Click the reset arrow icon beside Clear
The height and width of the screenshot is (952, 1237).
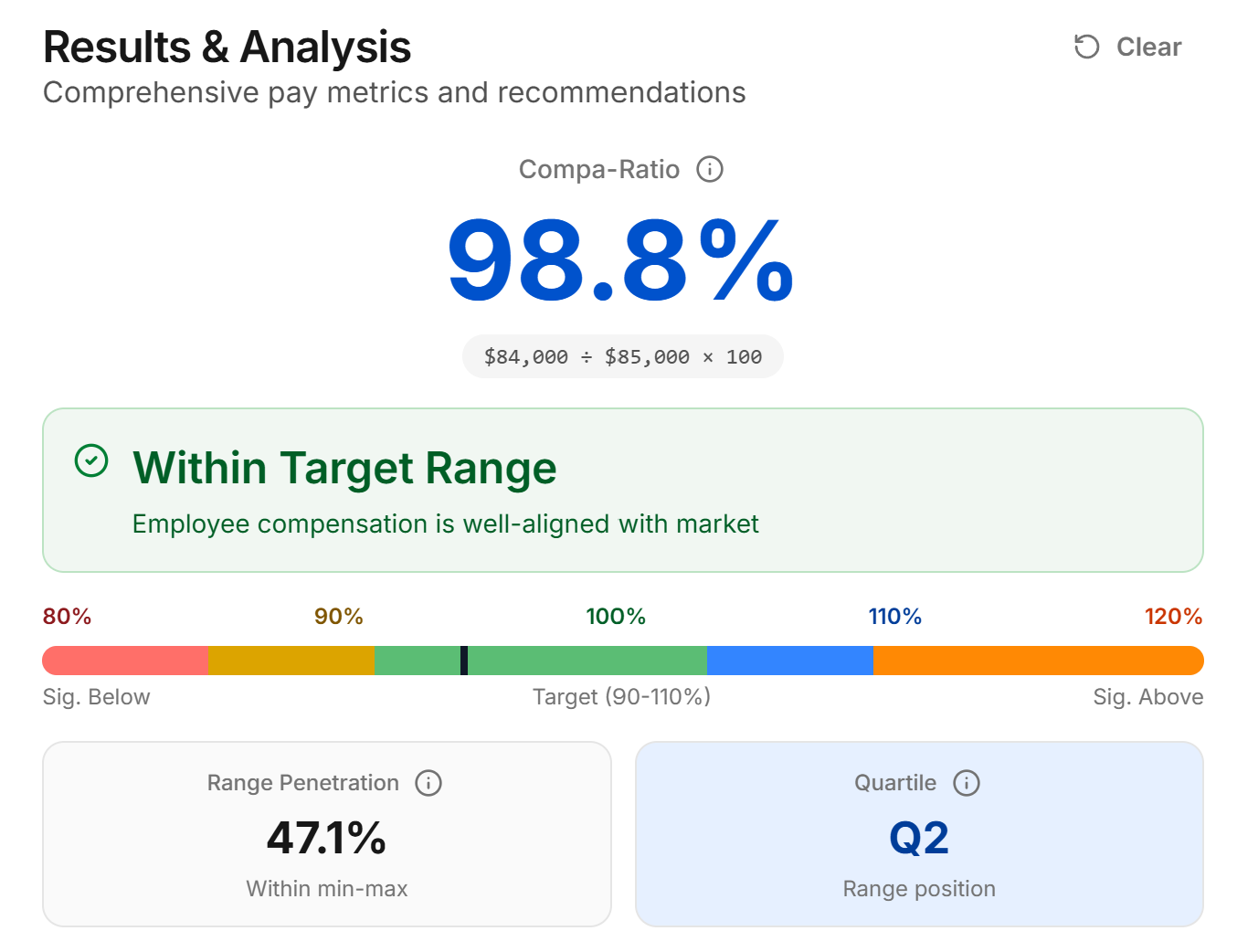point(1086,47)
